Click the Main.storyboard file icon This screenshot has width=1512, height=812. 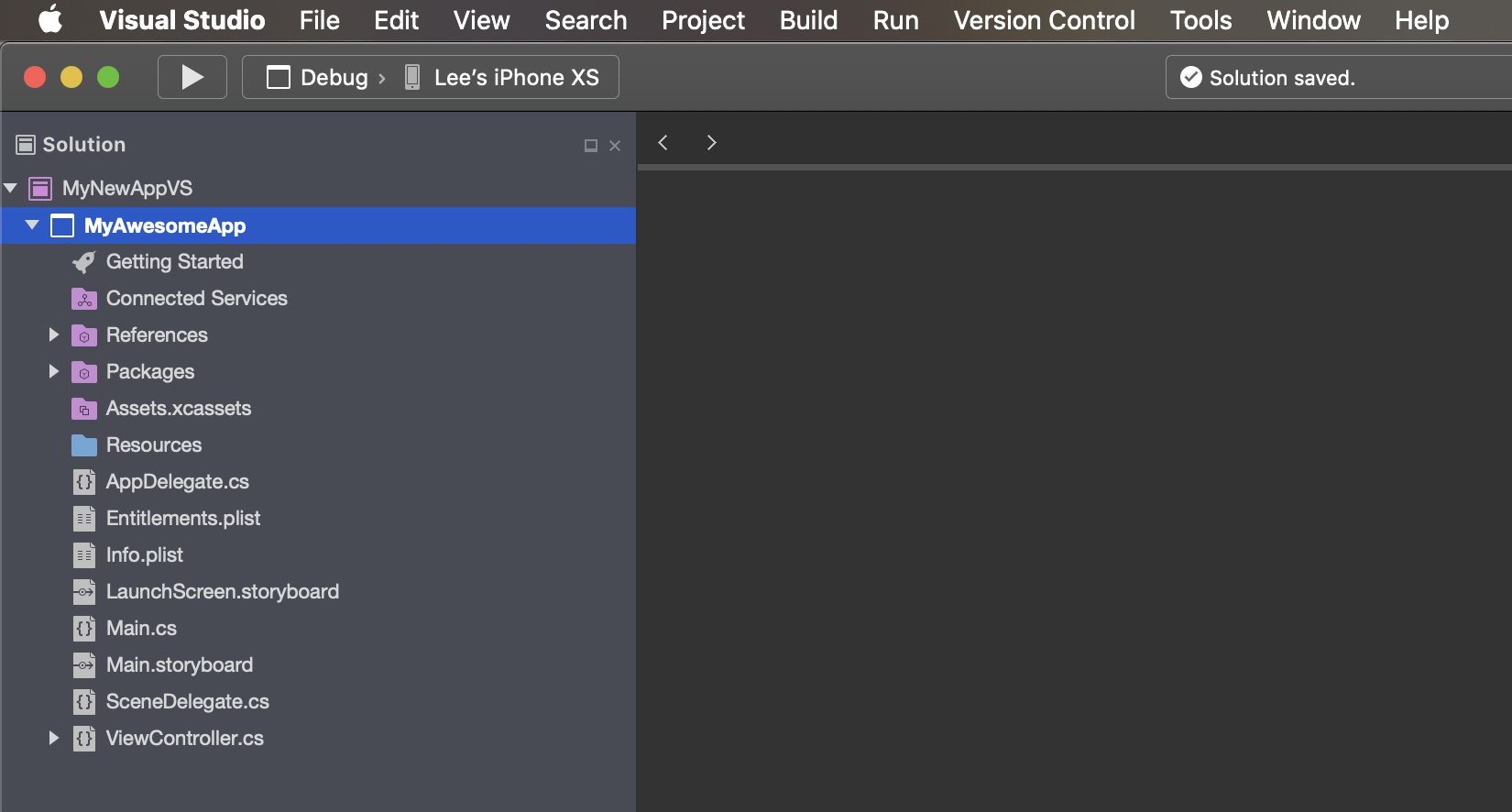pyautogui.click(x=84, y=665)
